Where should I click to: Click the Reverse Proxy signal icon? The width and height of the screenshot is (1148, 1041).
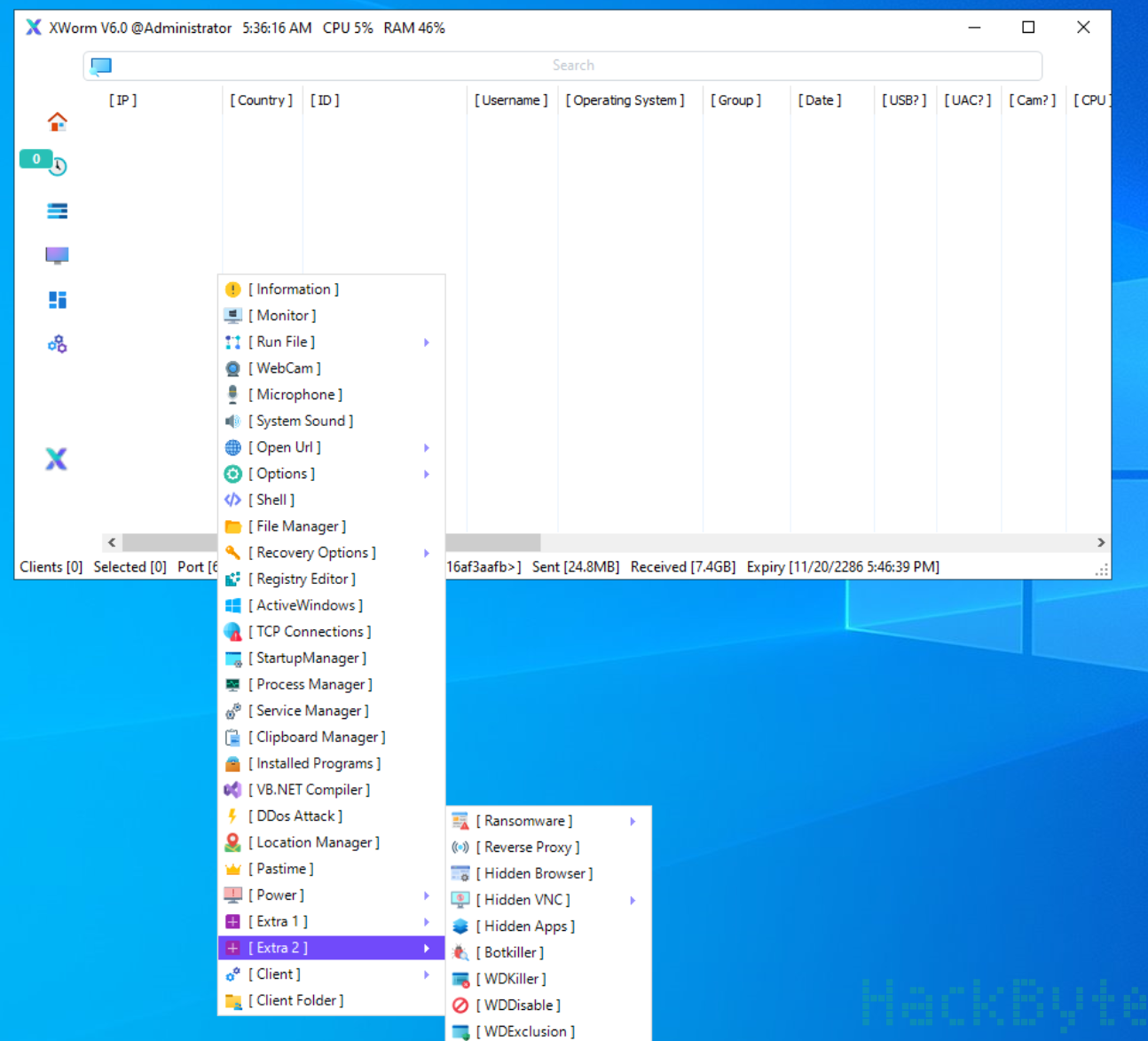(x=460, y=848)
